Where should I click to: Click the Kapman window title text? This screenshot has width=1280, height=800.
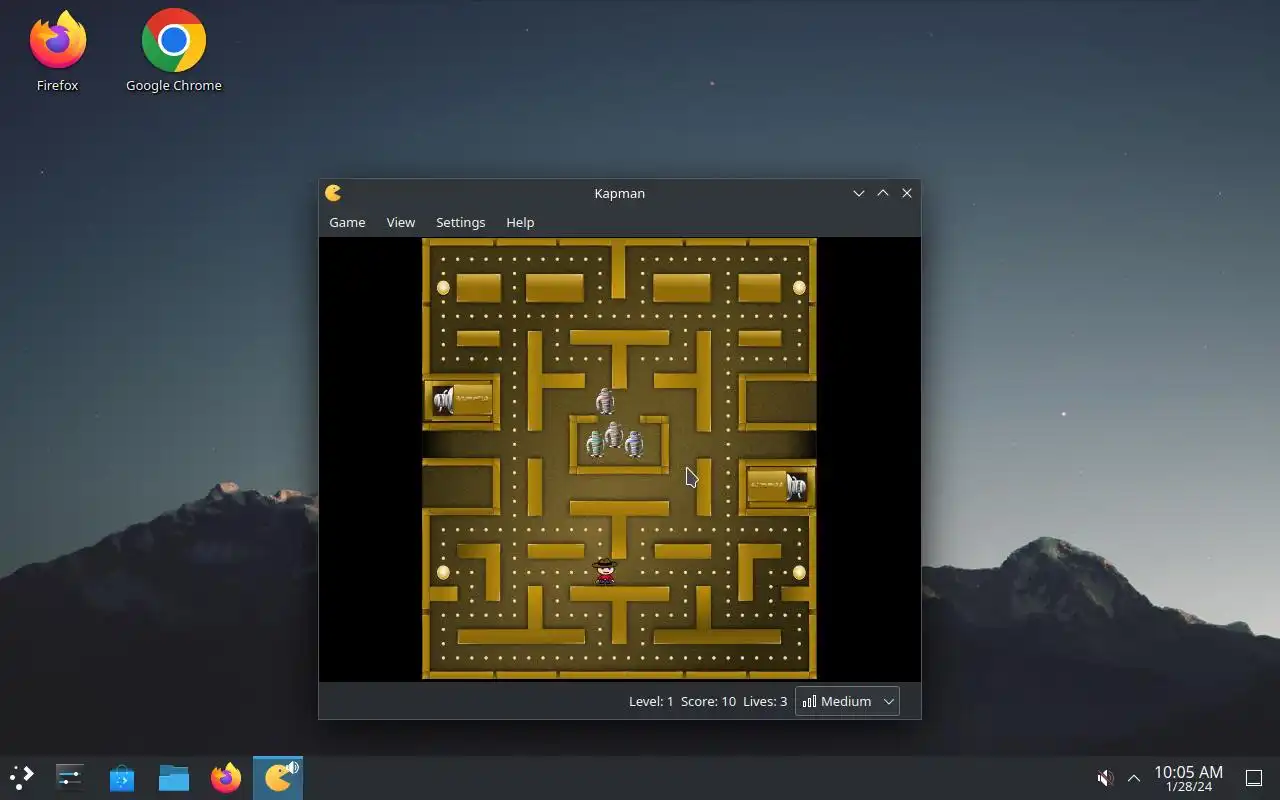(x=620, y=193)
